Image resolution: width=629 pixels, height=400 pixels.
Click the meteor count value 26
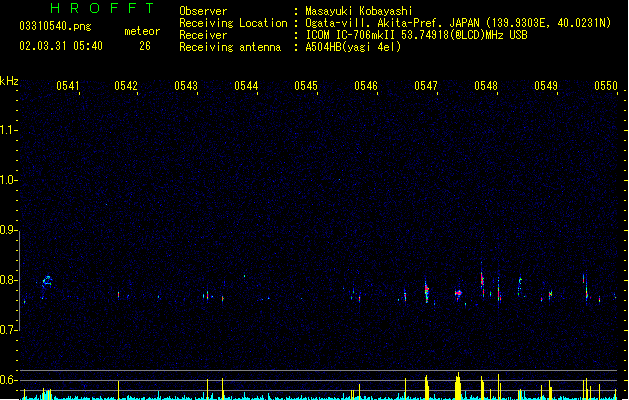click(x=145, y=46)
